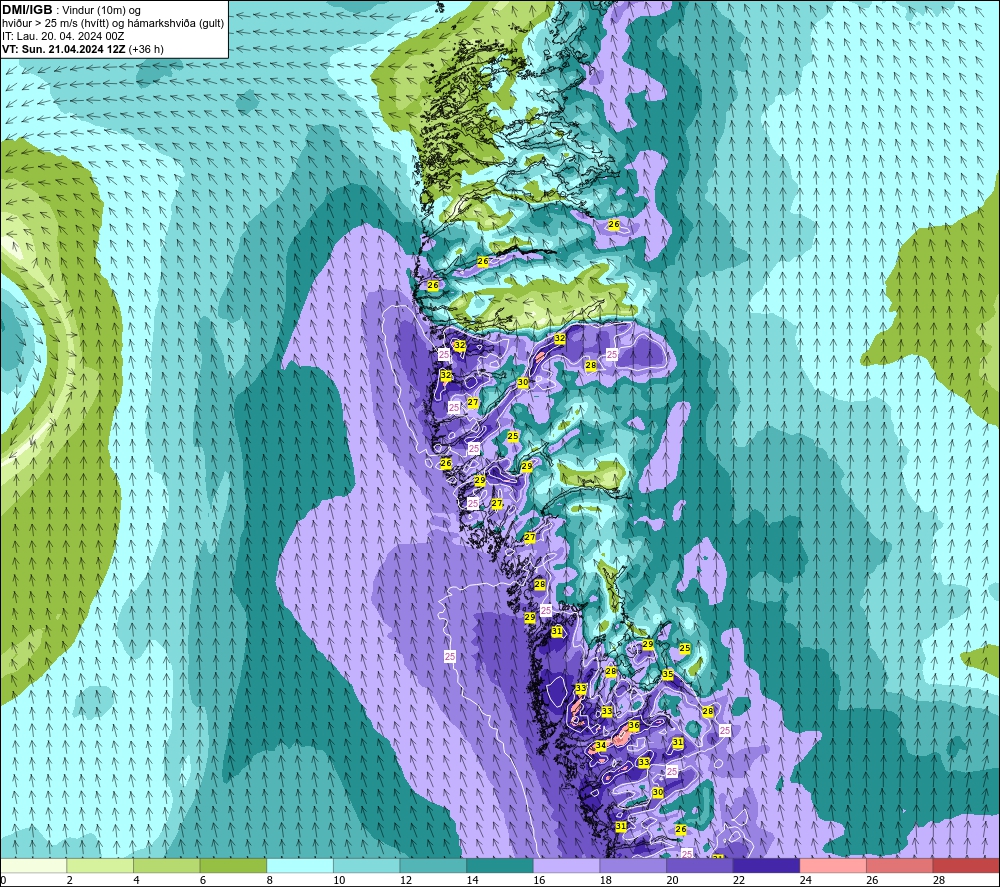
Task: Click the "2" tick label on the color scale
Action: coord(70,880)
